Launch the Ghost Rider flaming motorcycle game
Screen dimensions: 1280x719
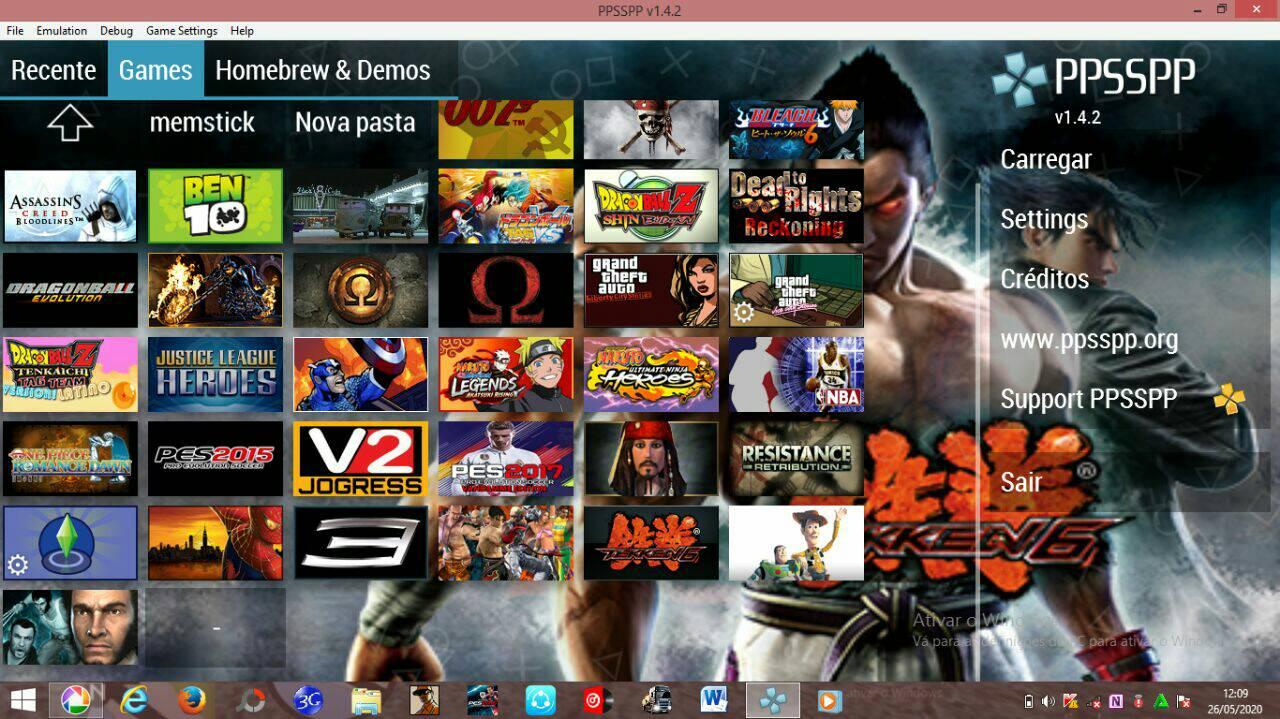click(x=215, y=290)
